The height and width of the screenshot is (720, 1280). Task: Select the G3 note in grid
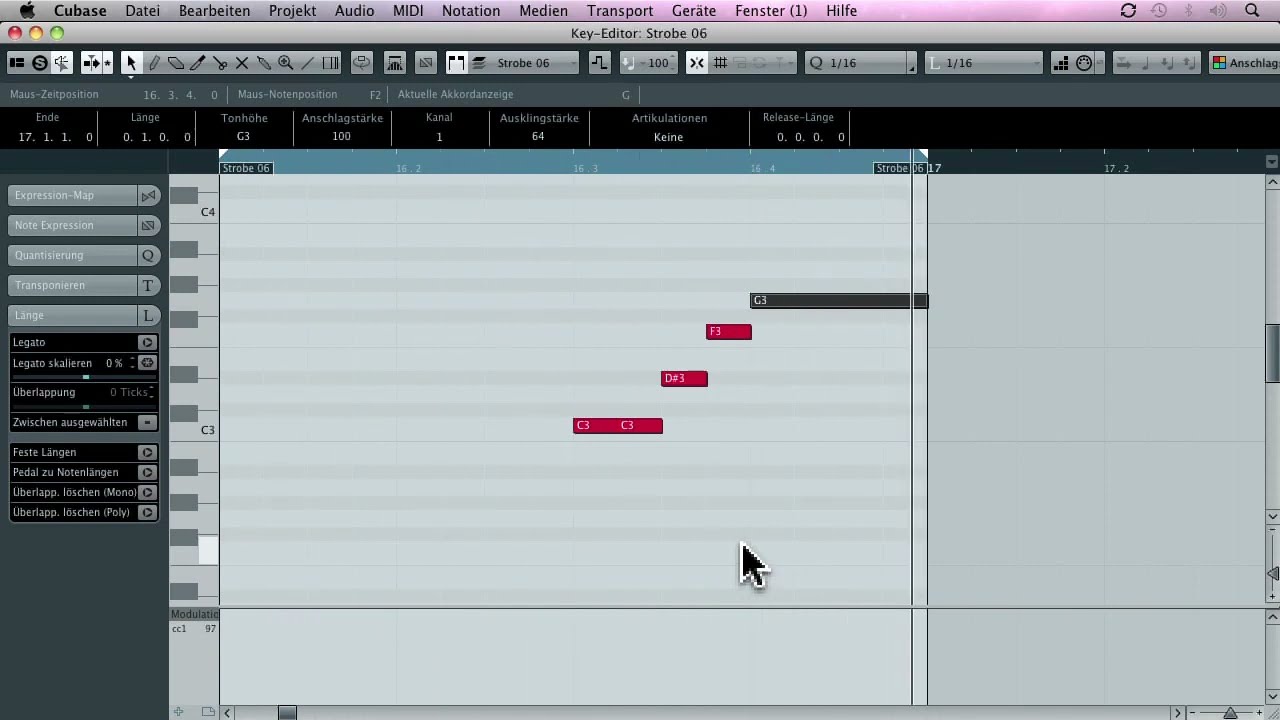(x=839, y=300)
